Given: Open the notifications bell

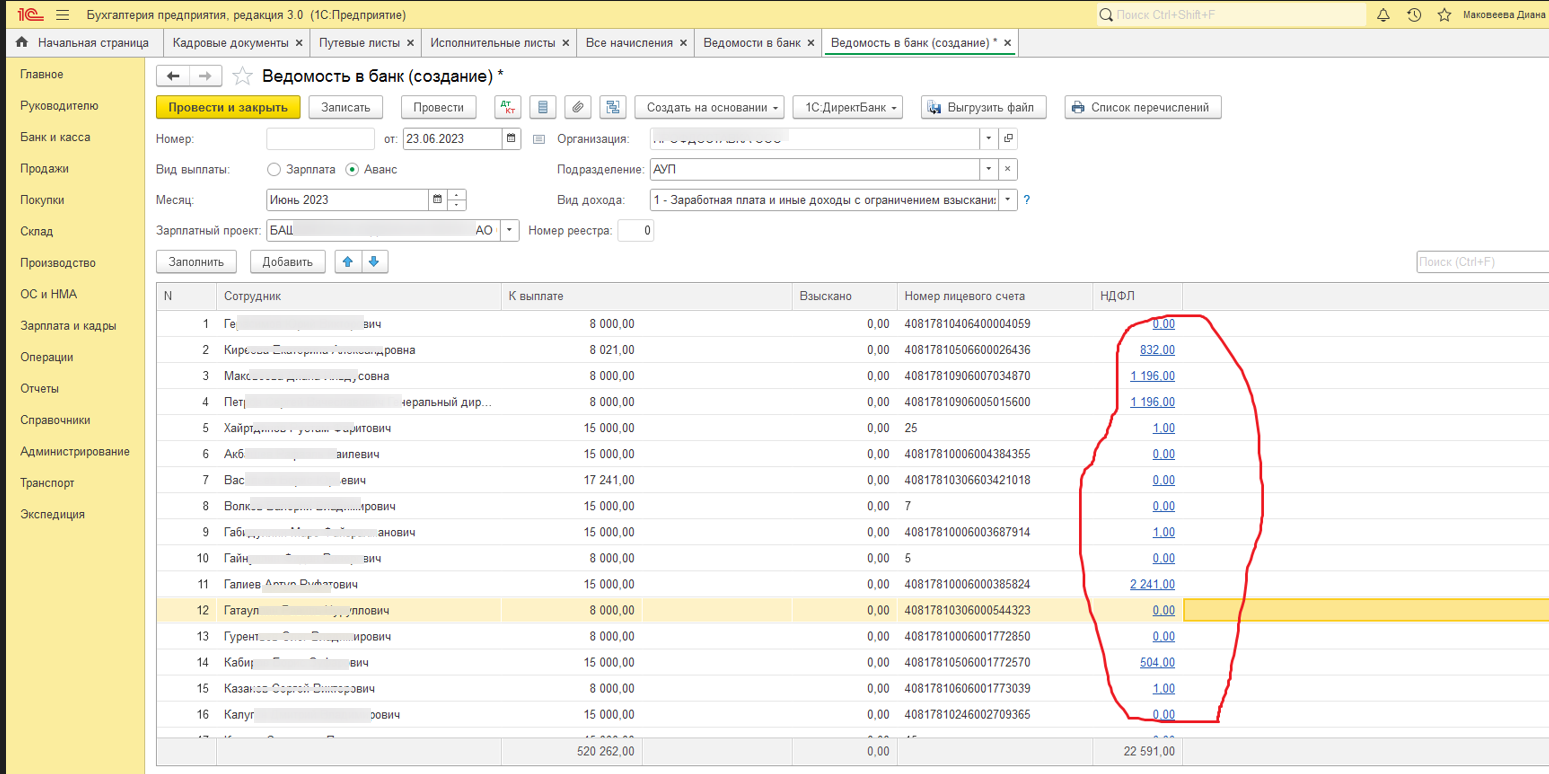Looking at the screenshot, I should pos(1384,15).
